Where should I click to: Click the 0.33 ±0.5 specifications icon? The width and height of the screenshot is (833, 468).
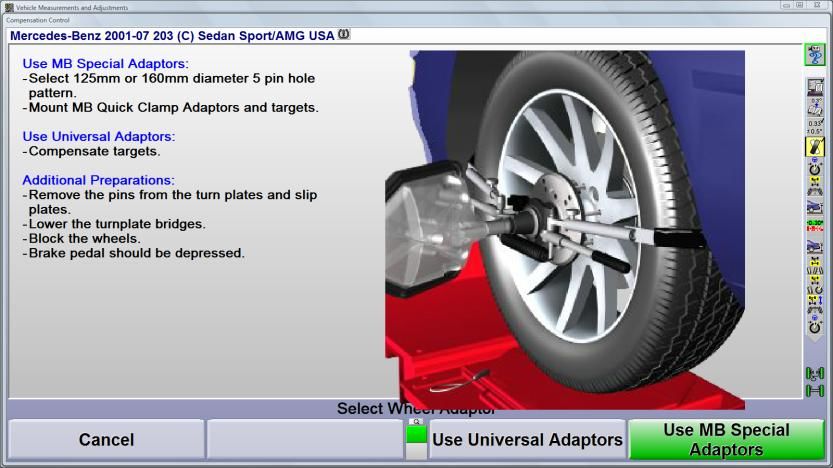coord(815,126)
